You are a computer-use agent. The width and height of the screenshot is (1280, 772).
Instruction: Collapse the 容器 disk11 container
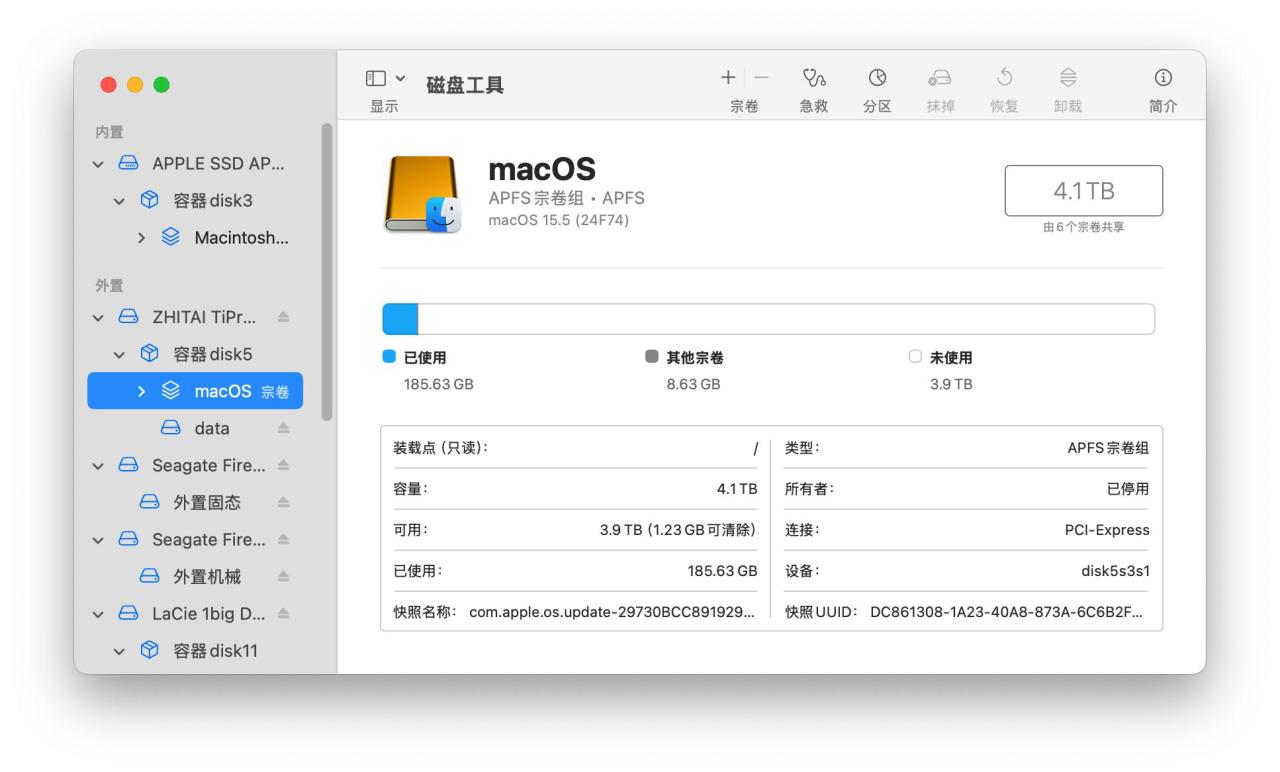119,651
